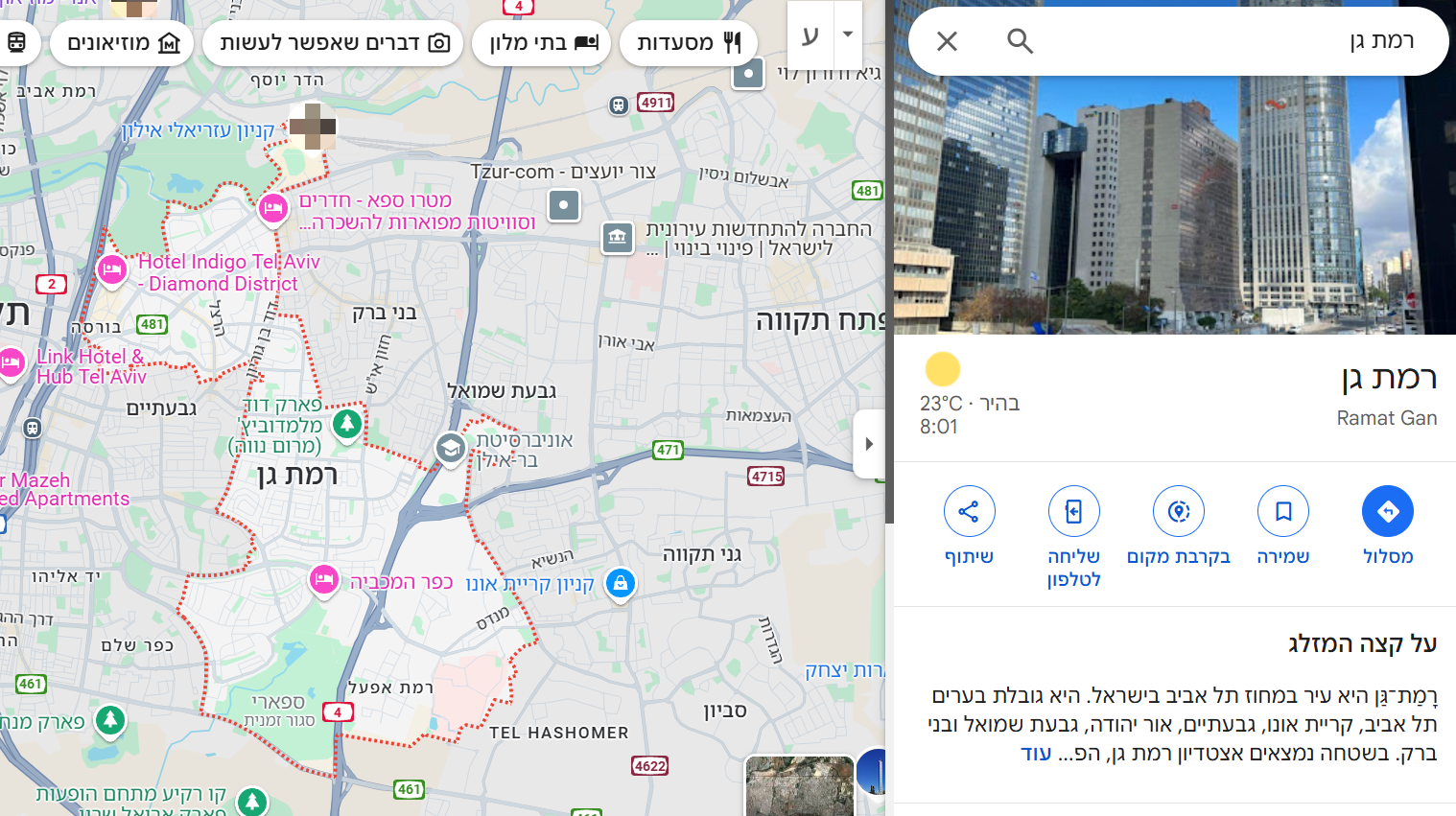Expand description with the עוד link

pos(1036,754)
